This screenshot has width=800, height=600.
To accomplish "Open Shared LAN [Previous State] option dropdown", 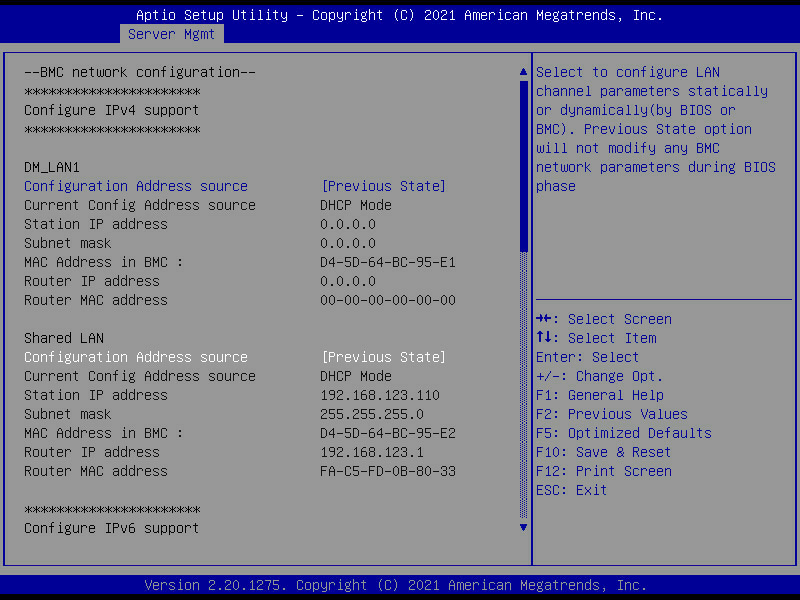I will click(x=383, y=357).
